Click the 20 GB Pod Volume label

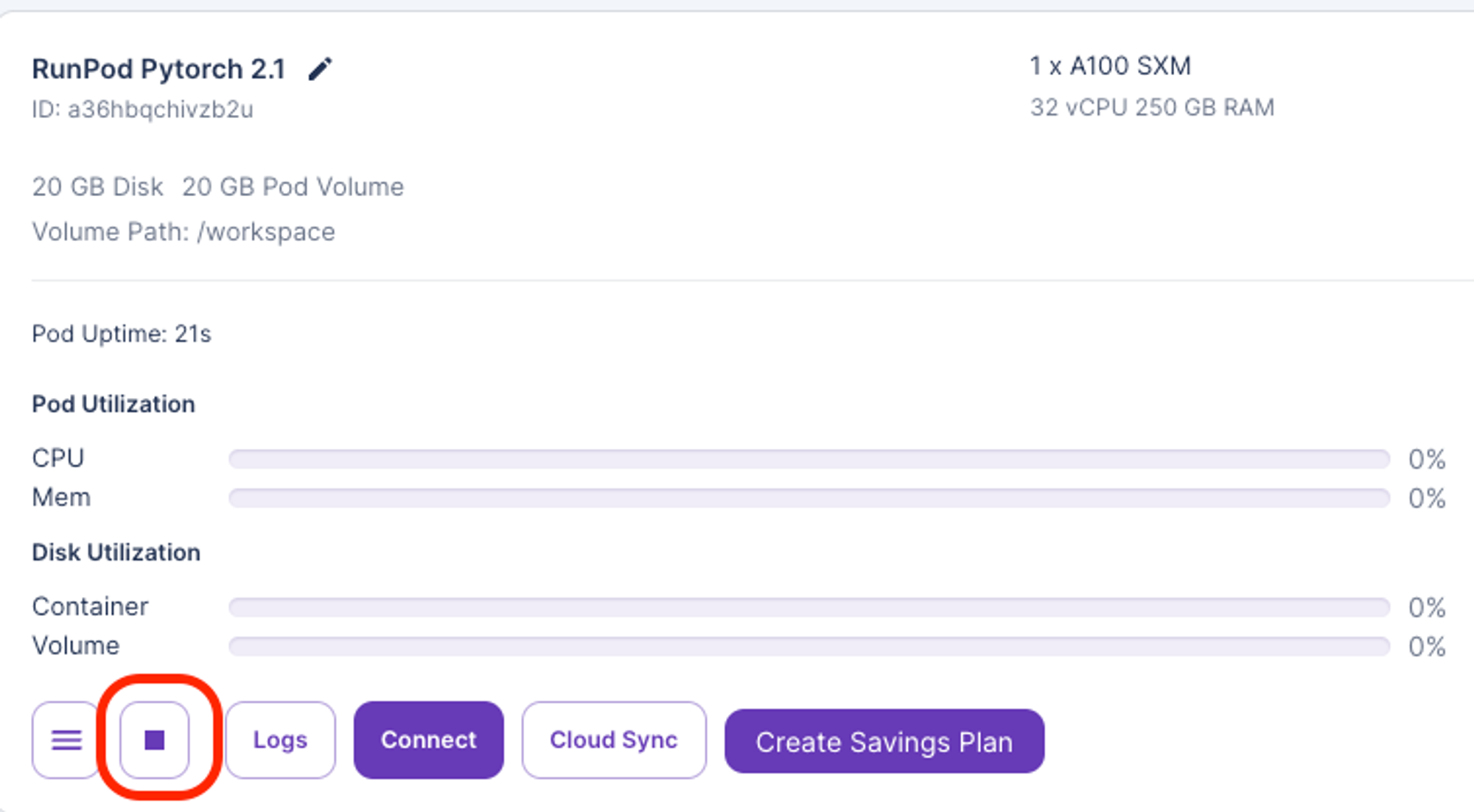(293, 187)
